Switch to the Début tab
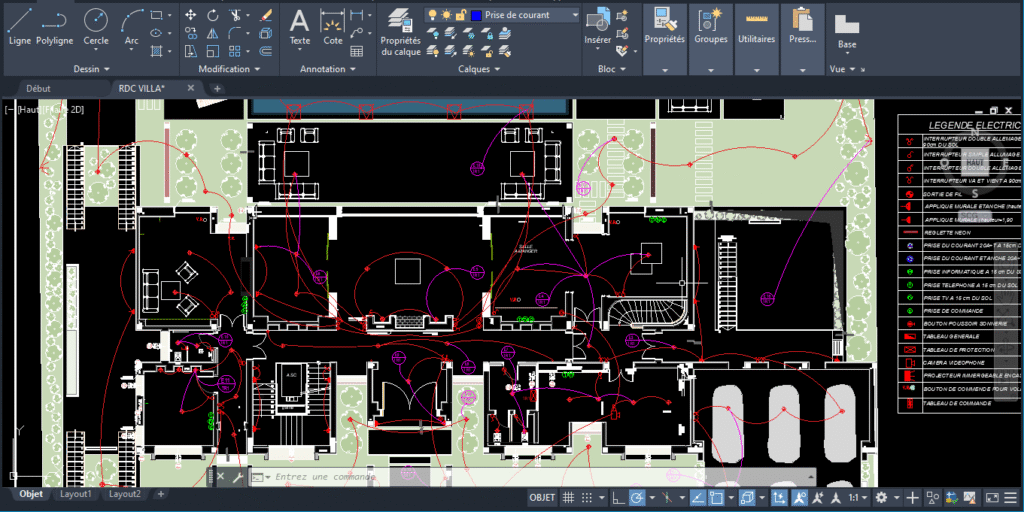This screenshot has width=1024, height=512. point(39,88)
